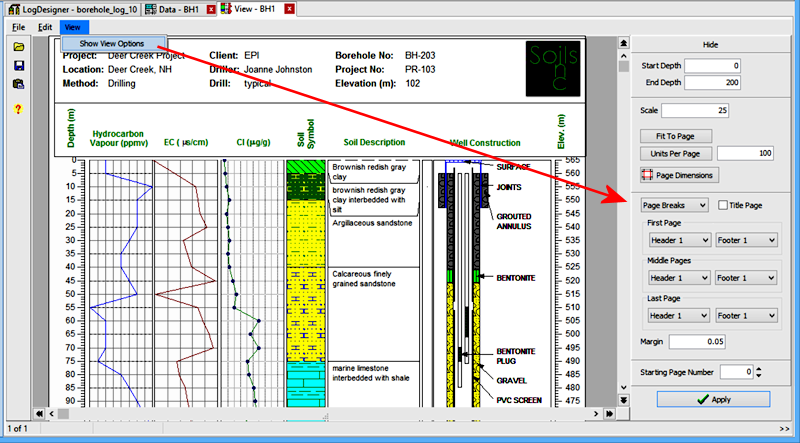
Task: Enable the Title Page checkbox
Action: pyautogui.click(x=723, y=205)
